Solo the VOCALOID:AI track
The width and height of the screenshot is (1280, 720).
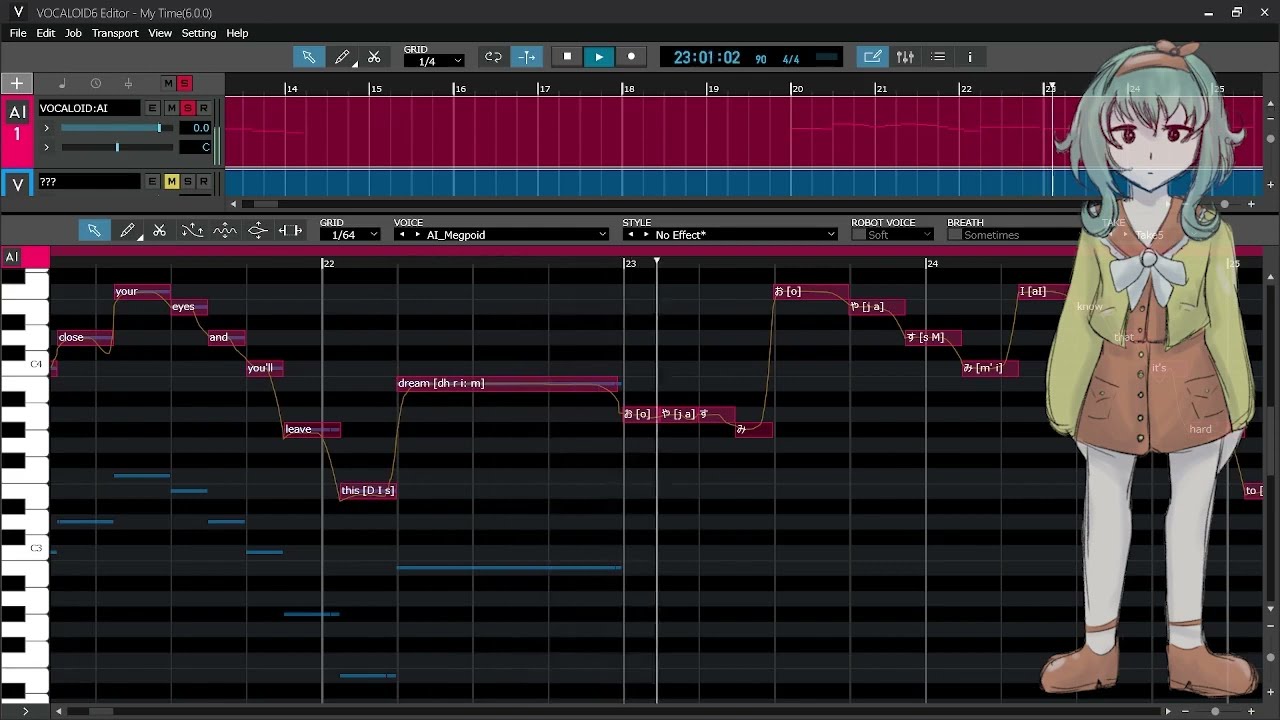pos(187,108)
